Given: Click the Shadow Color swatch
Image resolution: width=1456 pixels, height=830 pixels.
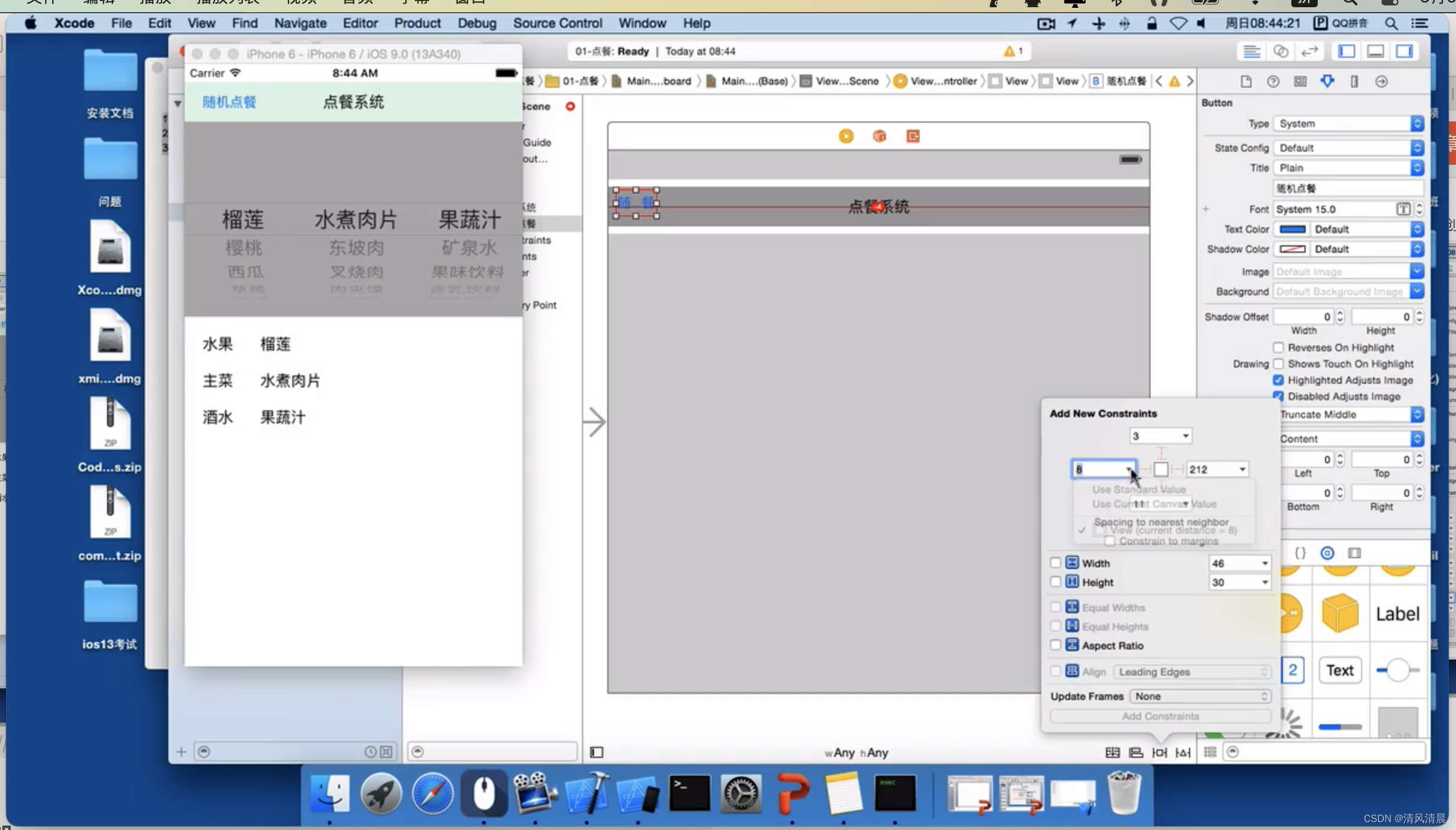Looking at the screenshot, I should pyautogui.click(x=1292, y=249).
